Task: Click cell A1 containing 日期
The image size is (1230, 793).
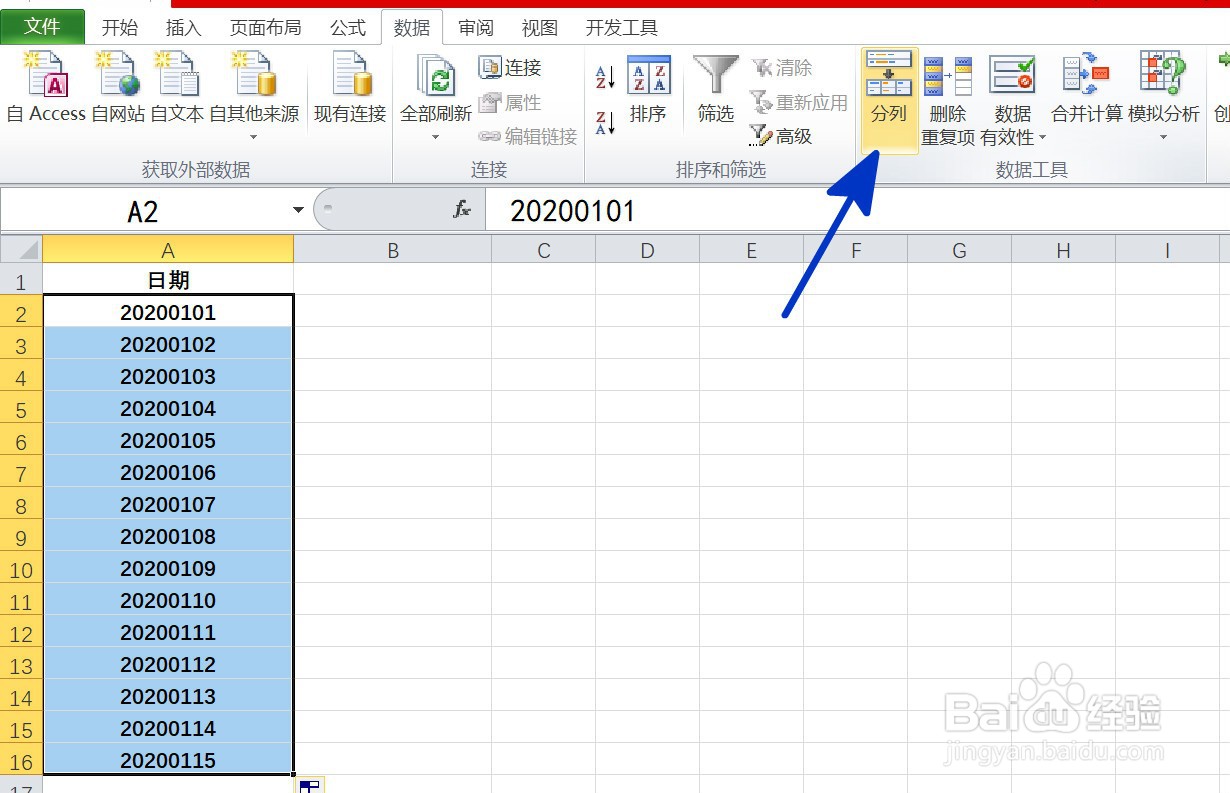Action: [168, 280]
